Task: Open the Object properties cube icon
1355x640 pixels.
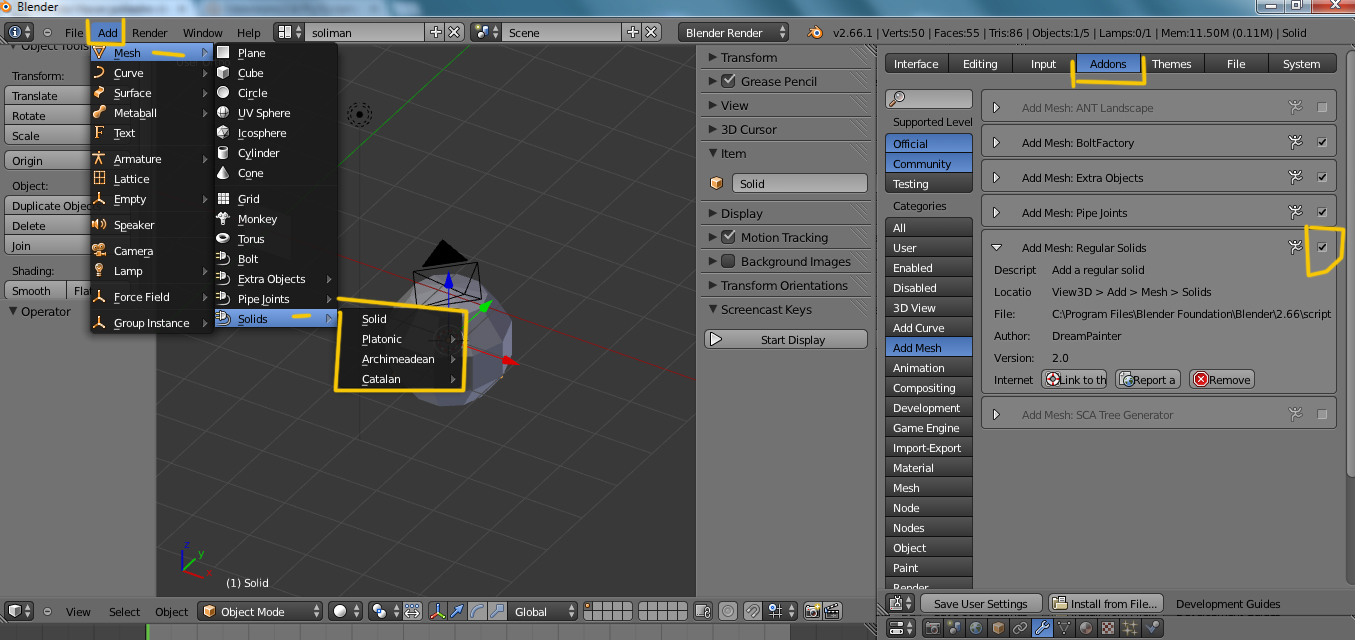Action: 998,628
